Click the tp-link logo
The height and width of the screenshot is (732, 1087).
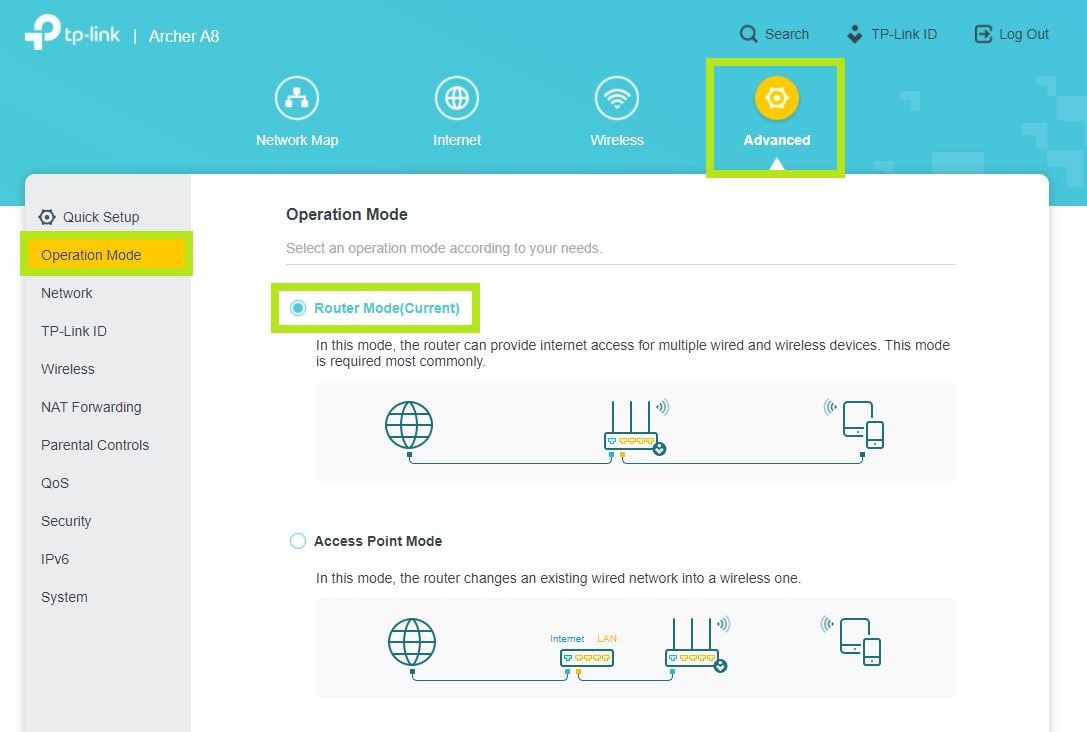click(73, 34)
